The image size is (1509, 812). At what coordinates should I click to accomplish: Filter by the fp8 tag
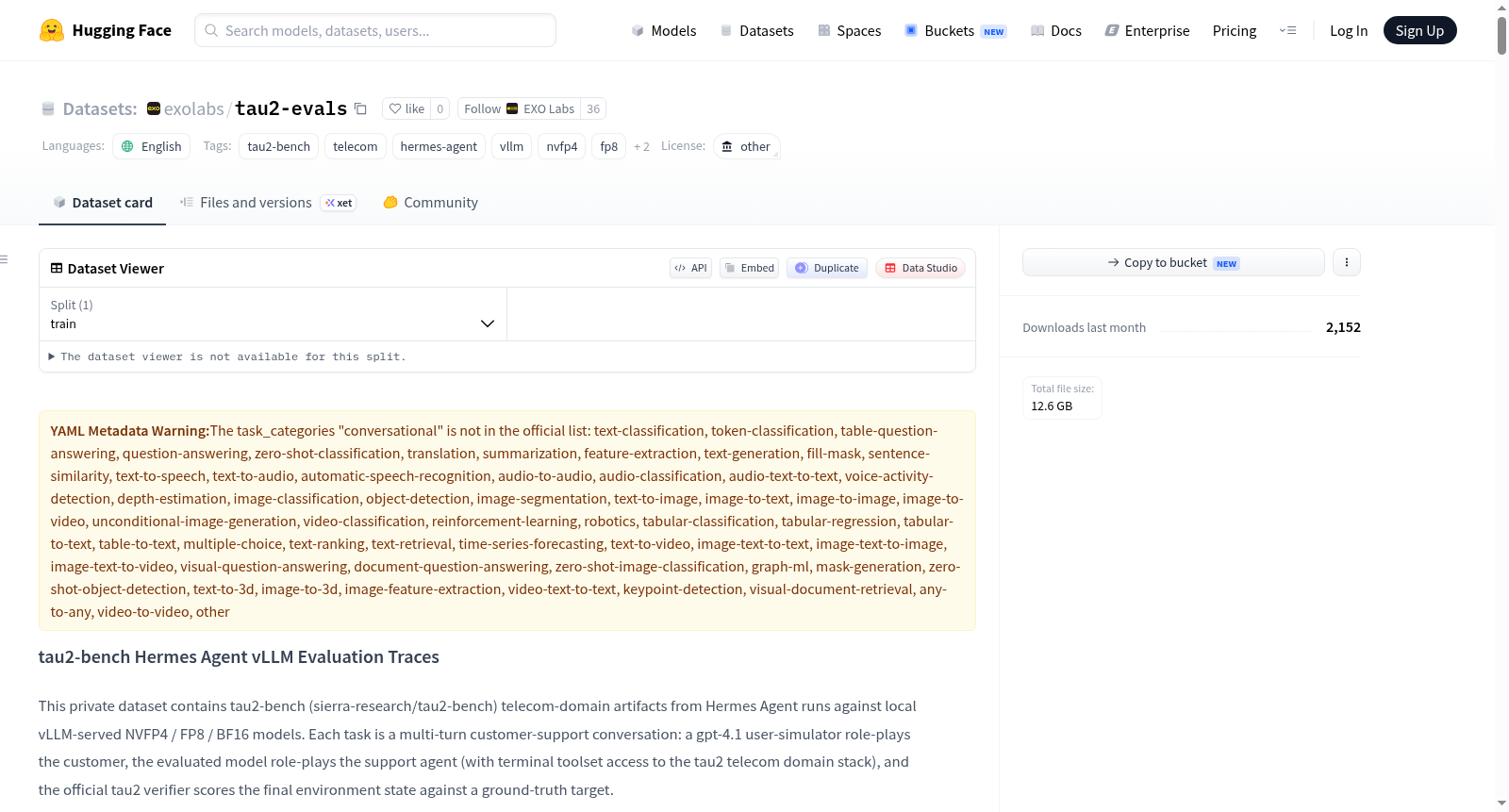point(609,146)
